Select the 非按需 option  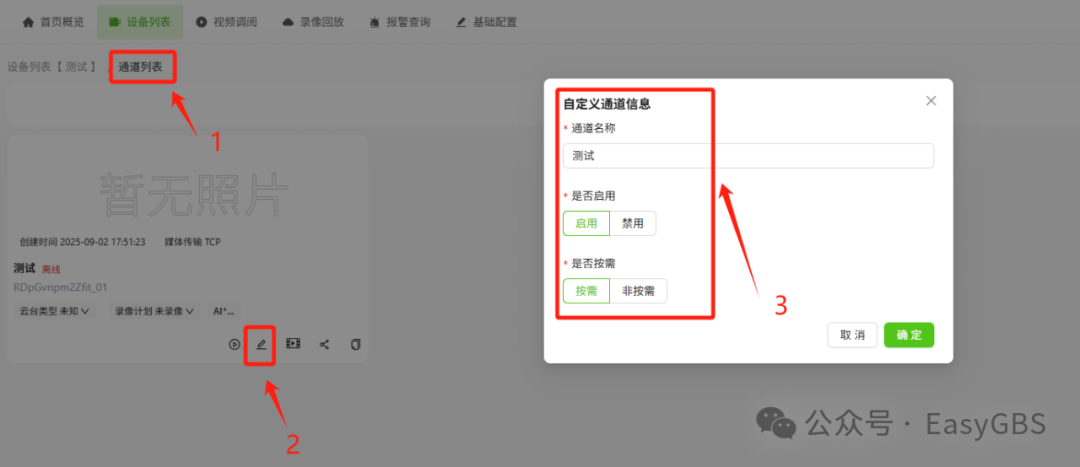click(638, 291)
